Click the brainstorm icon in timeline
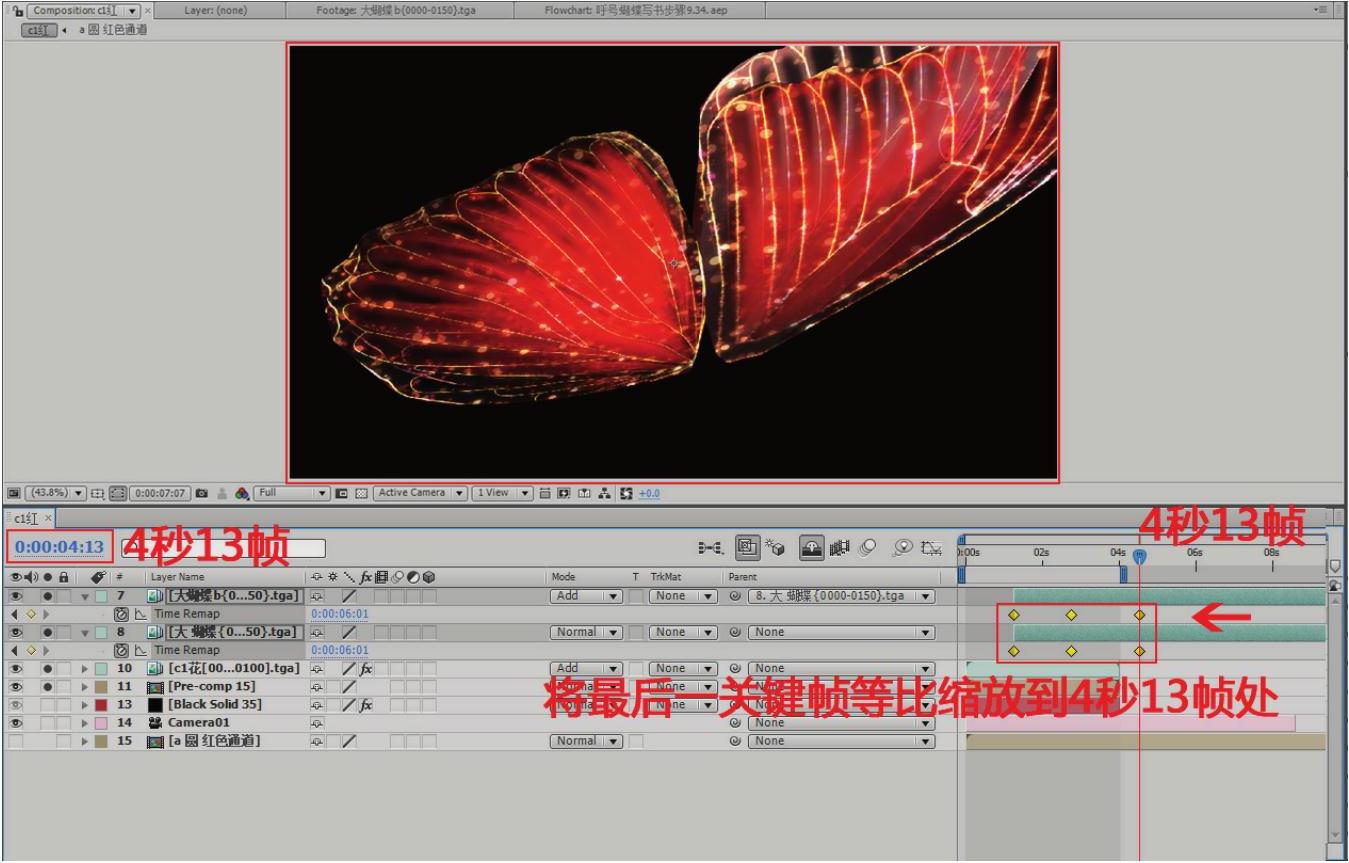1349x863 pixels. (904, 548)
